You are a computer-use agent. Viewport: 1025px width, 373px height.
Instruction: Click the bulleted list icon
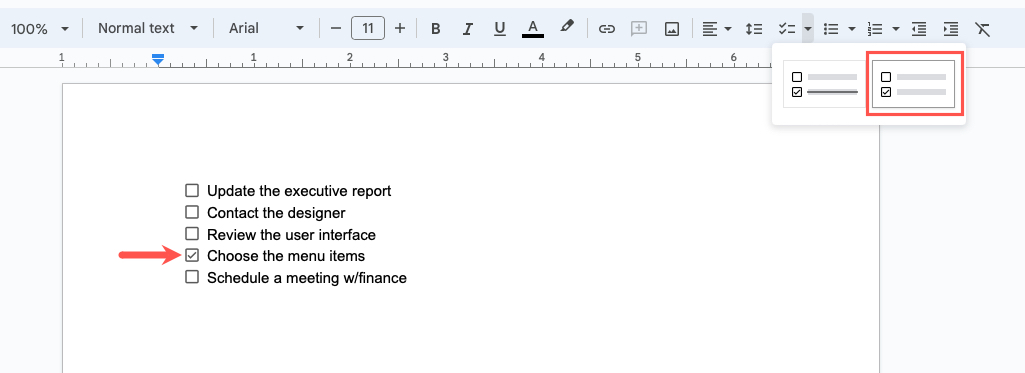[831, 29]
